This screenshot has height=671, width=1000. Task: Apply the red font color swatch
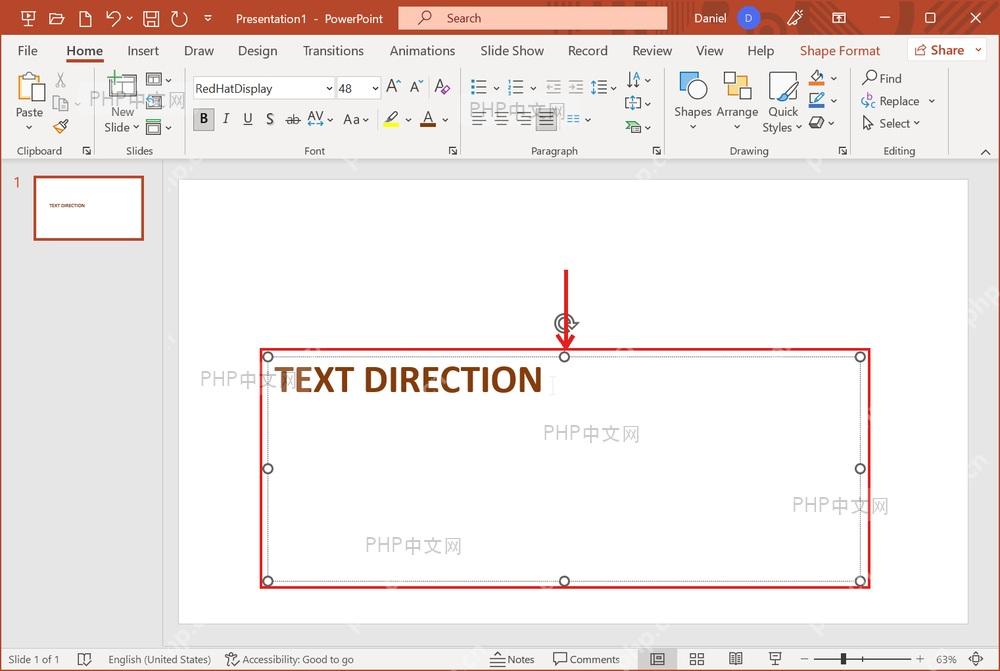(x=428, y=119)
